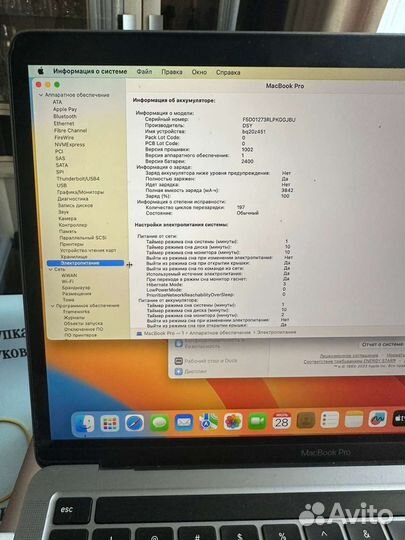This screenshot has width=405, height=540.
Task: Select Принтеры in the sidebar
Action: tap(72, 244)
